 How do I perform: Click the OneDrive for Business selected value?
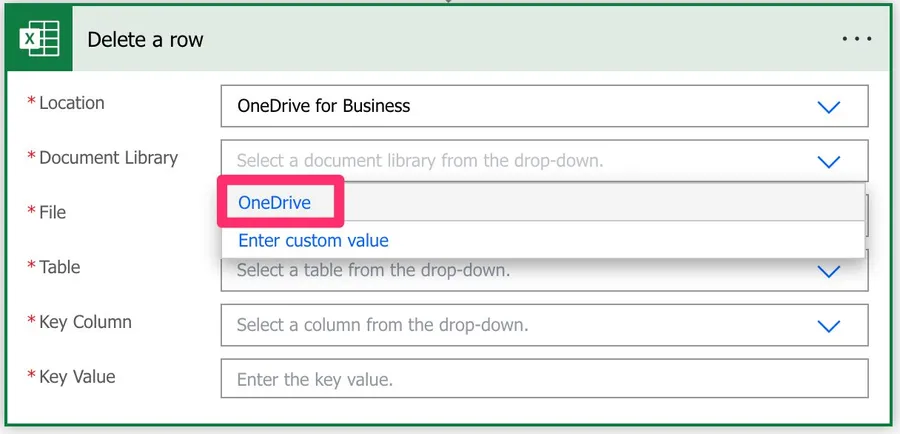[323, 106]
